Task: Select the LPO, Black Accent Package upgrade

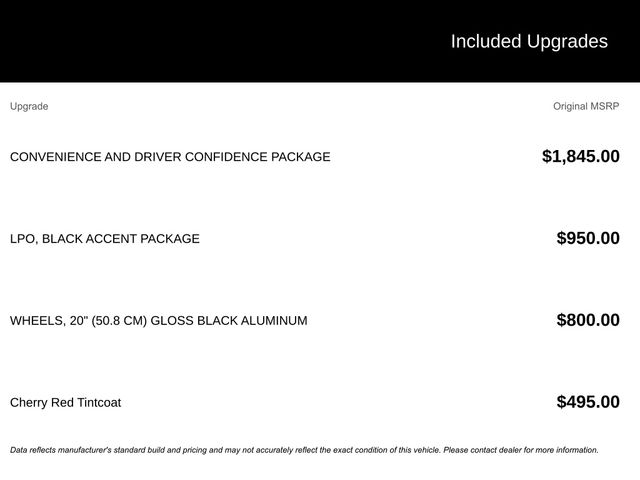Action: coord(105,239)
